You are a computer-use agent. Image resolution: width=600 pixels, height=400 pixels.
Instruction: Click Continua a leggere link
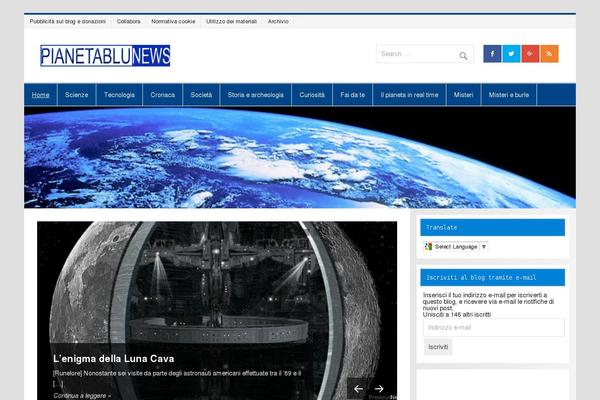click(82, 396)
